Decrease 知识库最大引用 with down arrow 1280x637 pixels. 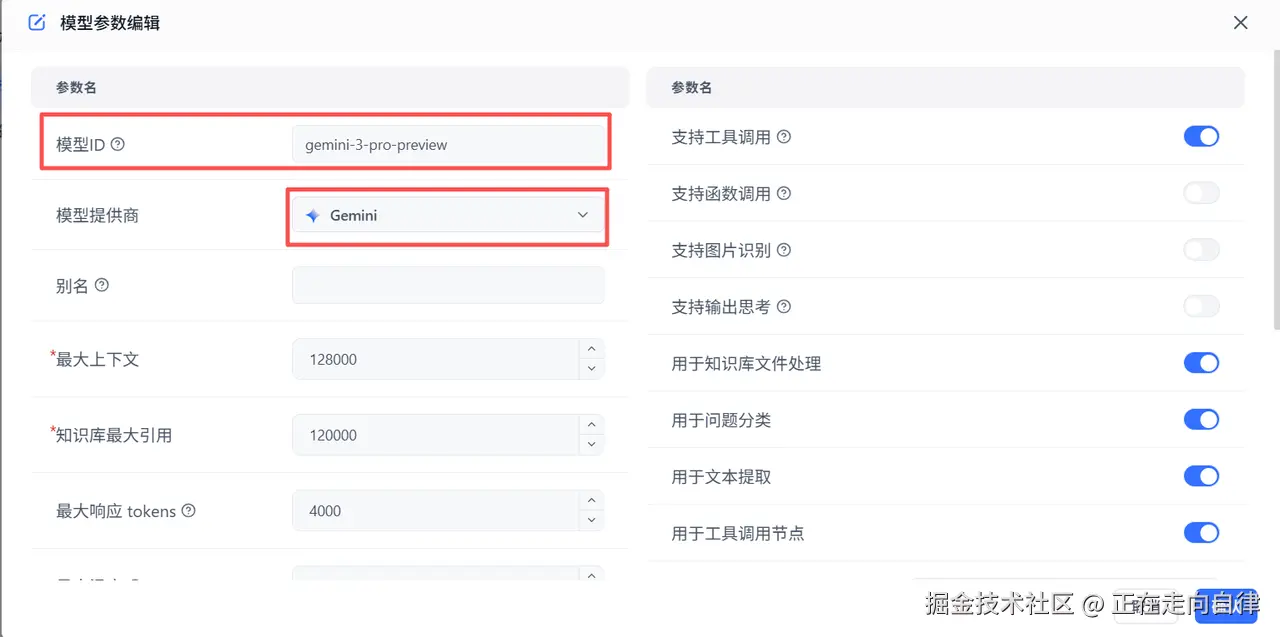pyautogui.click(x=591, y=445)
